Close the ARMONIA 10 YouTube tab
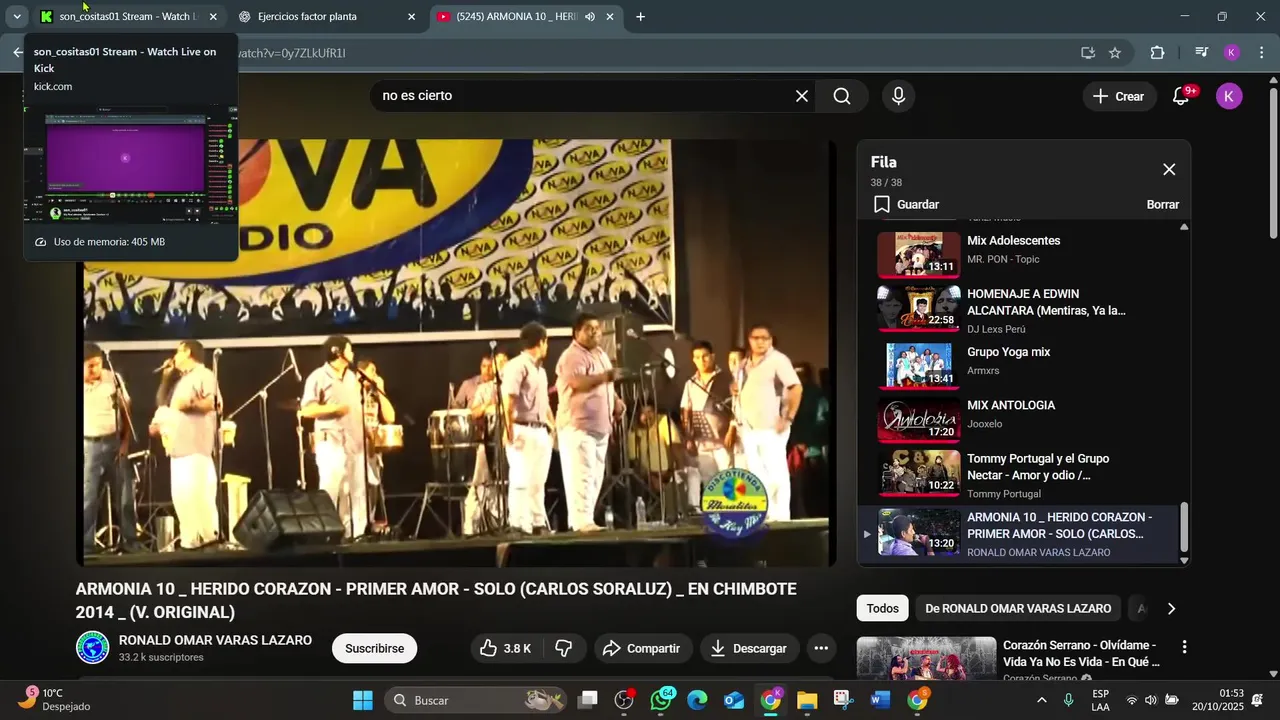Image resolution: width=1280 pixels, height=720 pixels. point(610,17)
